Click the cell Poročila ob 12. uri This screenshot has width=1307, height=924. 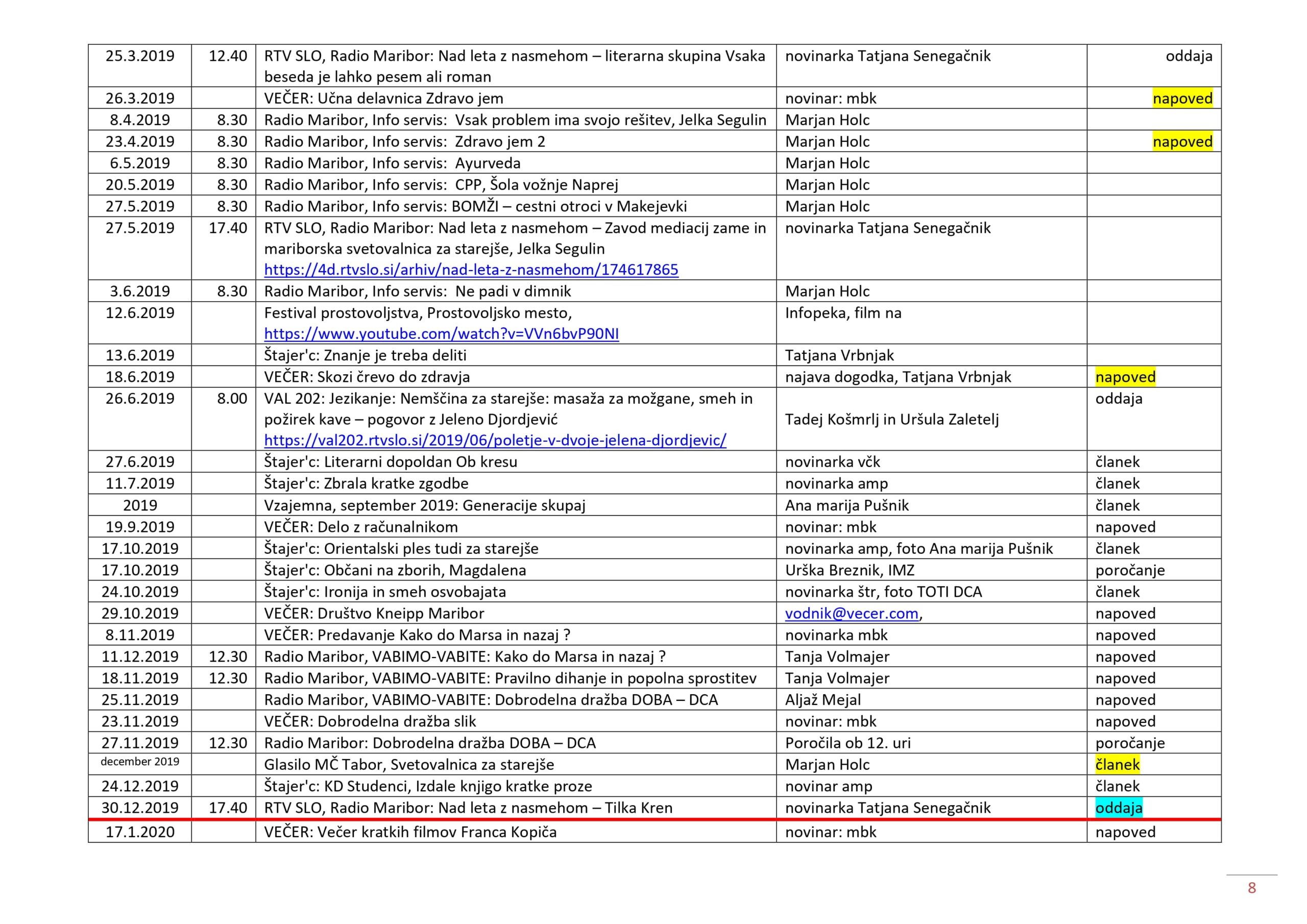(x=848, y=743)
